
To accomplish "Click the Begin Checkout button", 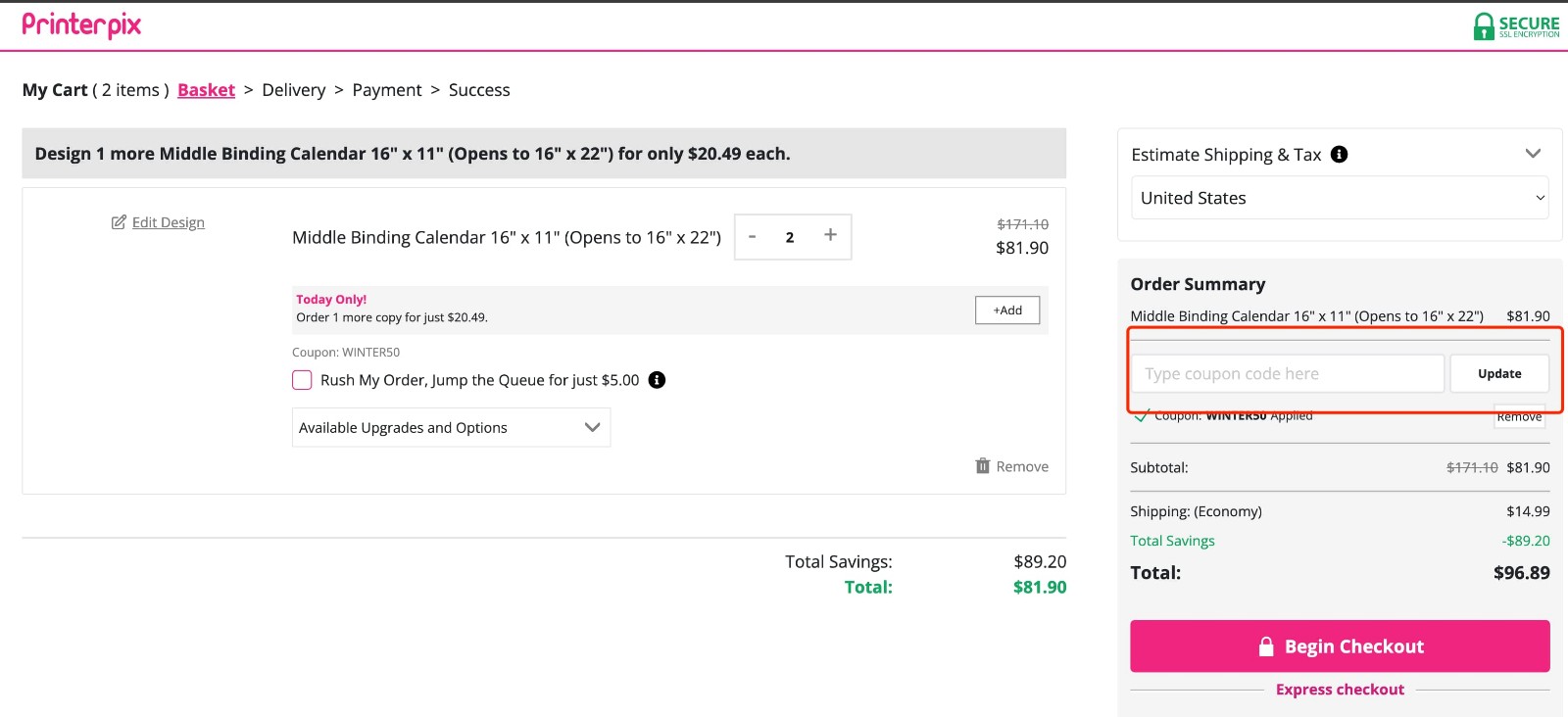I will [x=1340, y=646].
